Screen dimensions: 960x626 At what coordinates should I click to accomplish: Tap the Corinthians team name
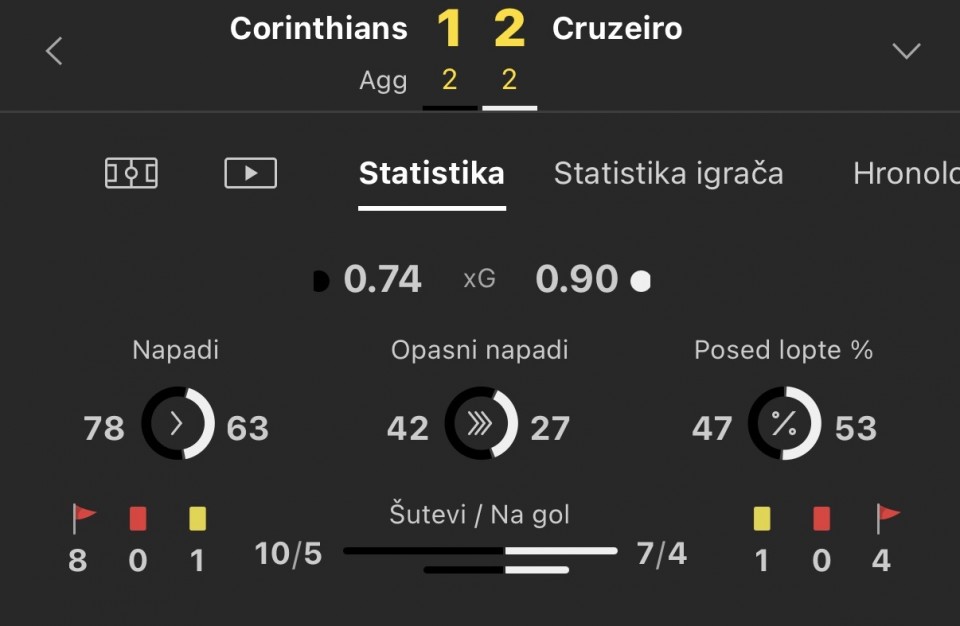click(319, 29)
